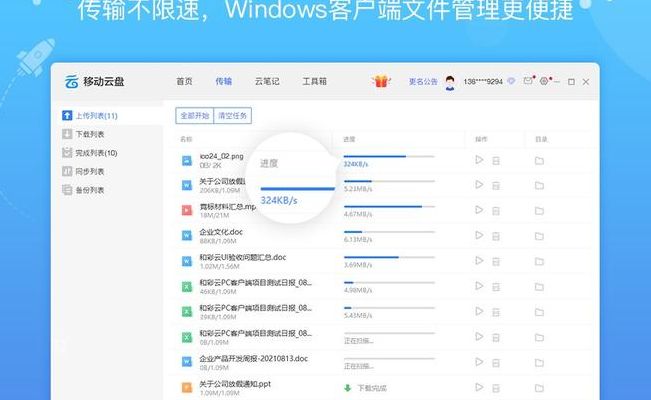651x400 pixels.
Task: Open the gift box promotion icon
Action: pos(381,81)
